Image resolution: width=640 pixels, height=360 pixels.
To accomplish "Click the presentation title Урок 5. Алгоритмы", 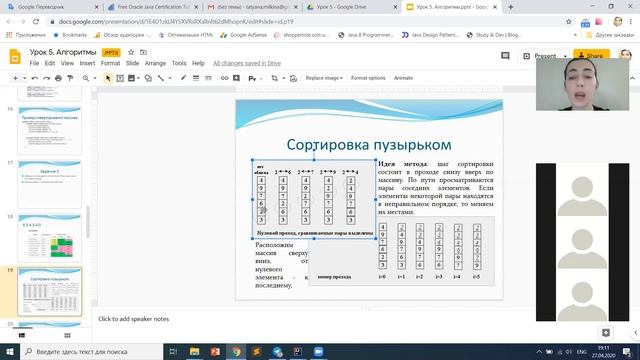I will point(63,52).
